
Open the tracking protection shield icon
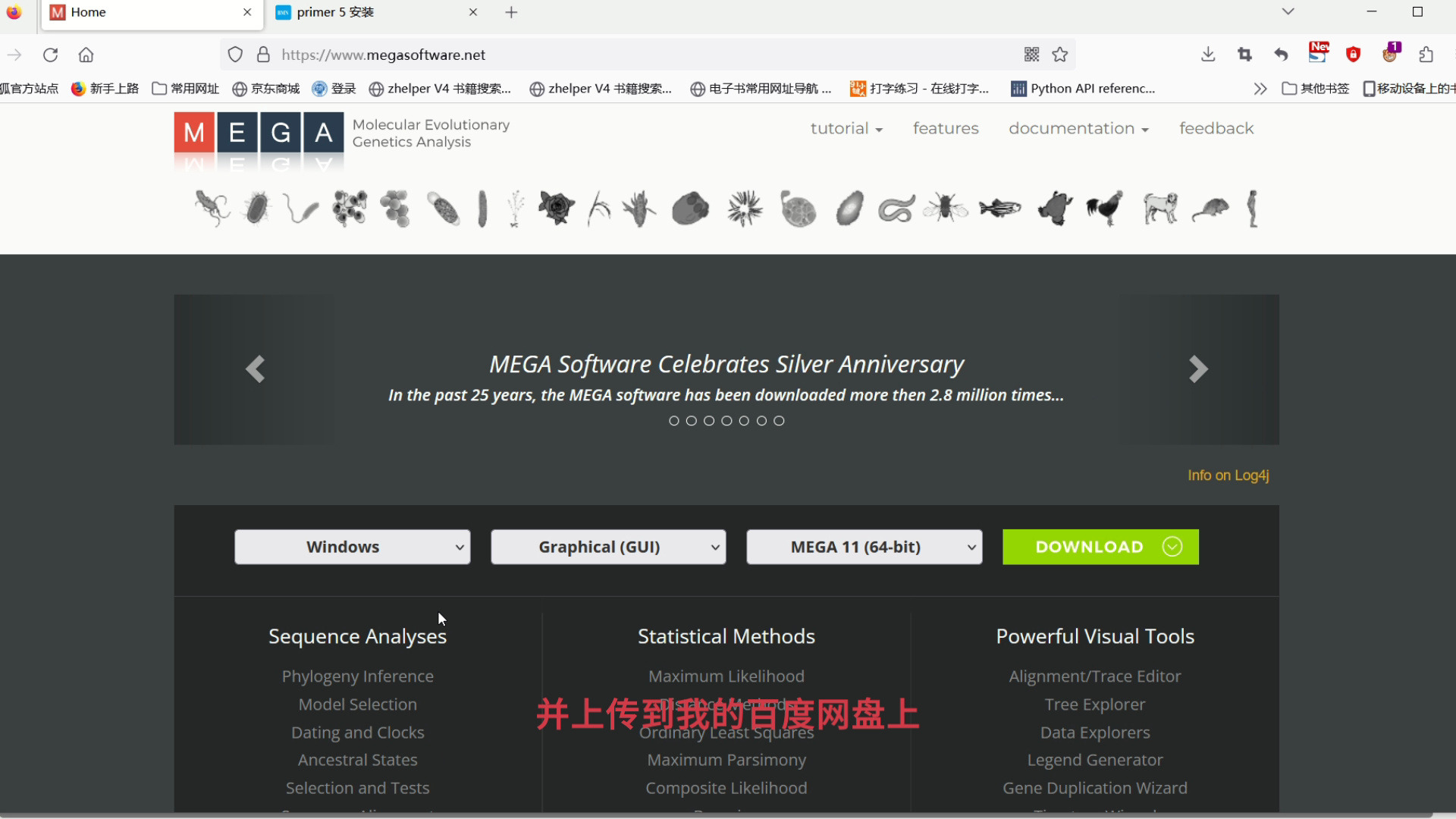[x=235, y=55]
